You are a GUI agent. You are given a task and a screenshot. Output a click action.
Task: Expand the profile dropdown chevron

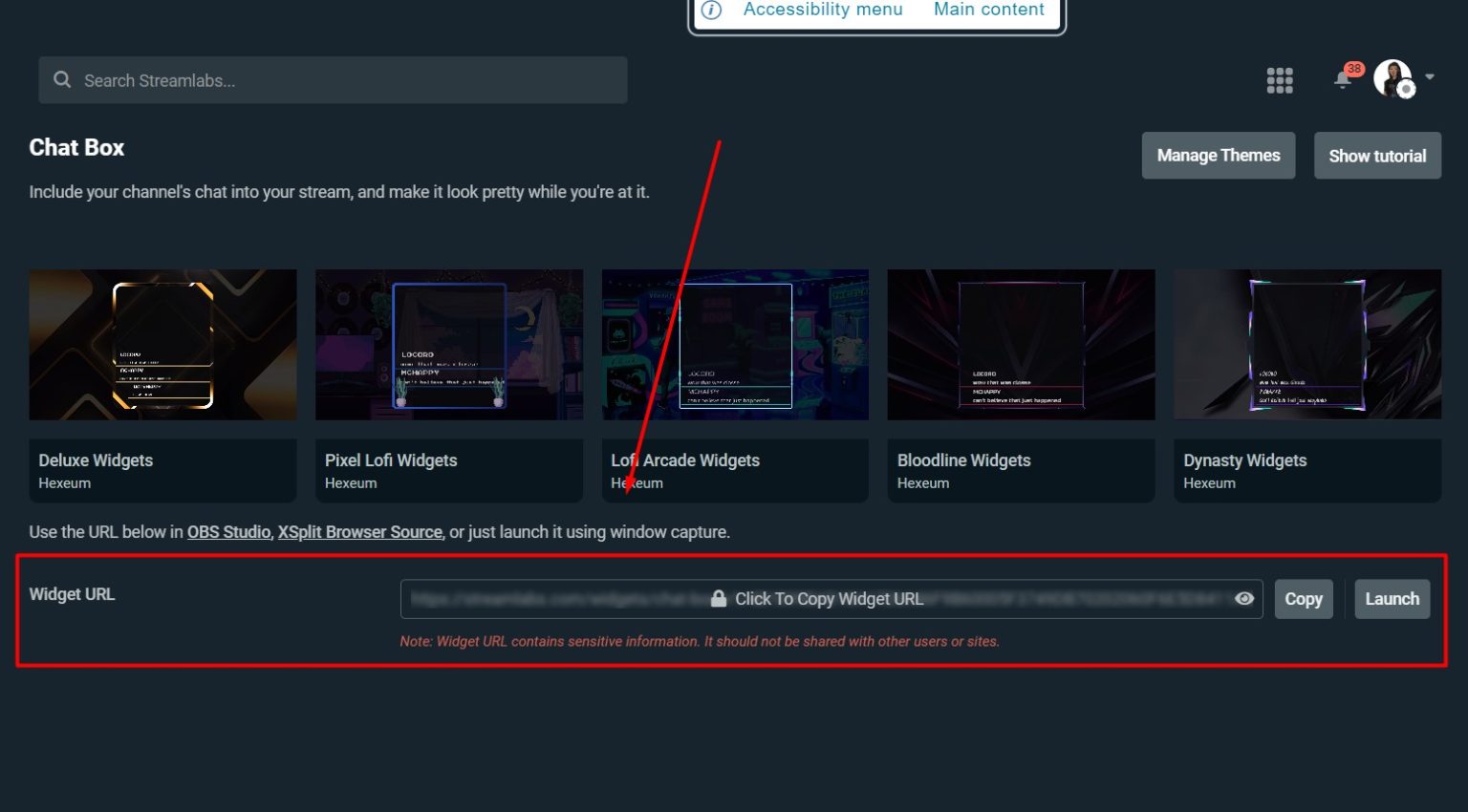[1430, 75]
